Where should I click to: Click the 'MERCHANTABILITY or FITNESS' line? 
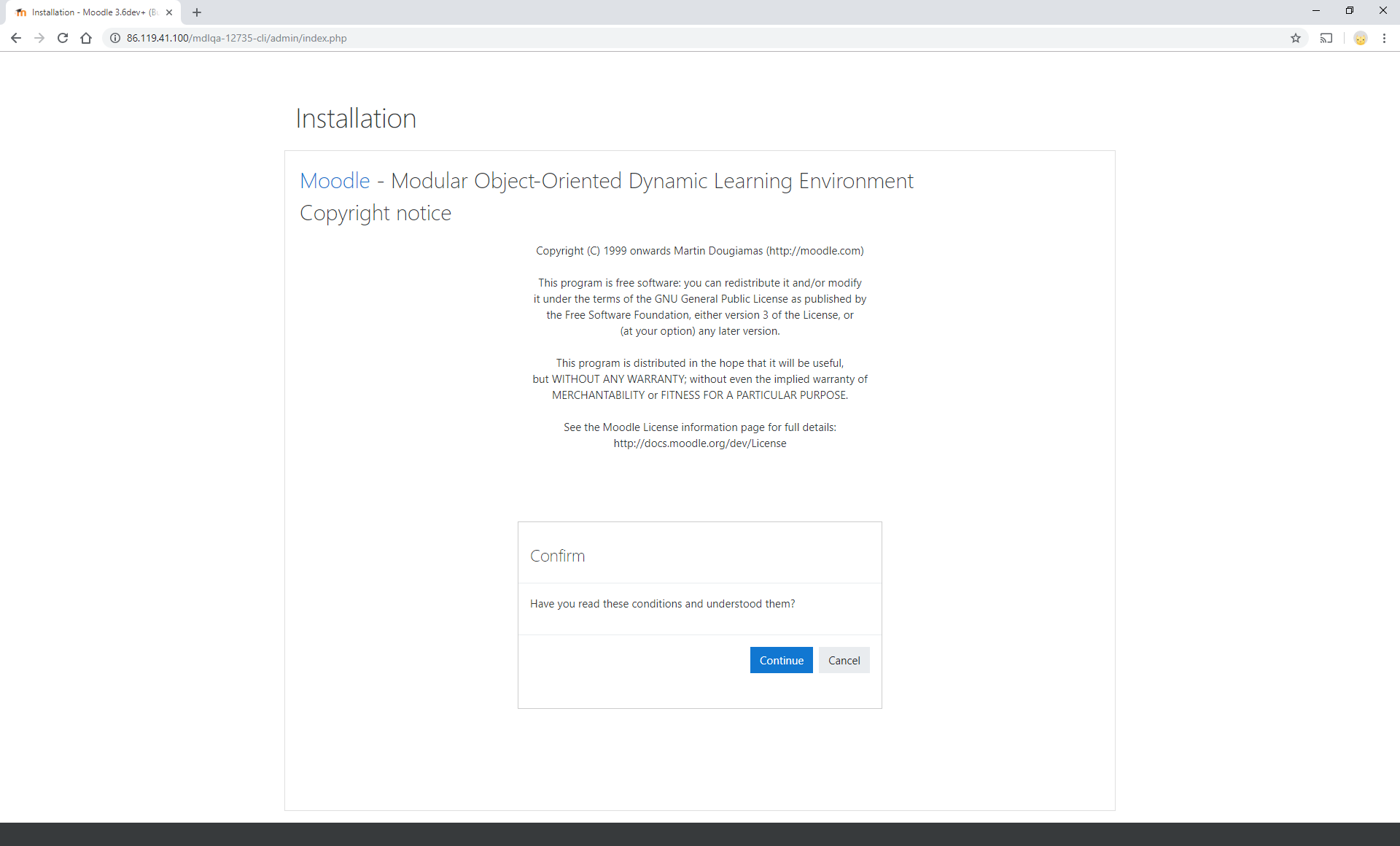700,395
